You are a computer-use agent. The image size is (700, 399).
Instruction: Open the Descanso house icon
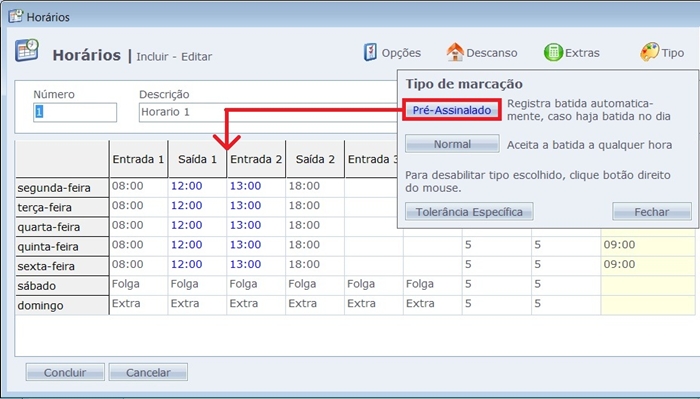coord(455,52)
